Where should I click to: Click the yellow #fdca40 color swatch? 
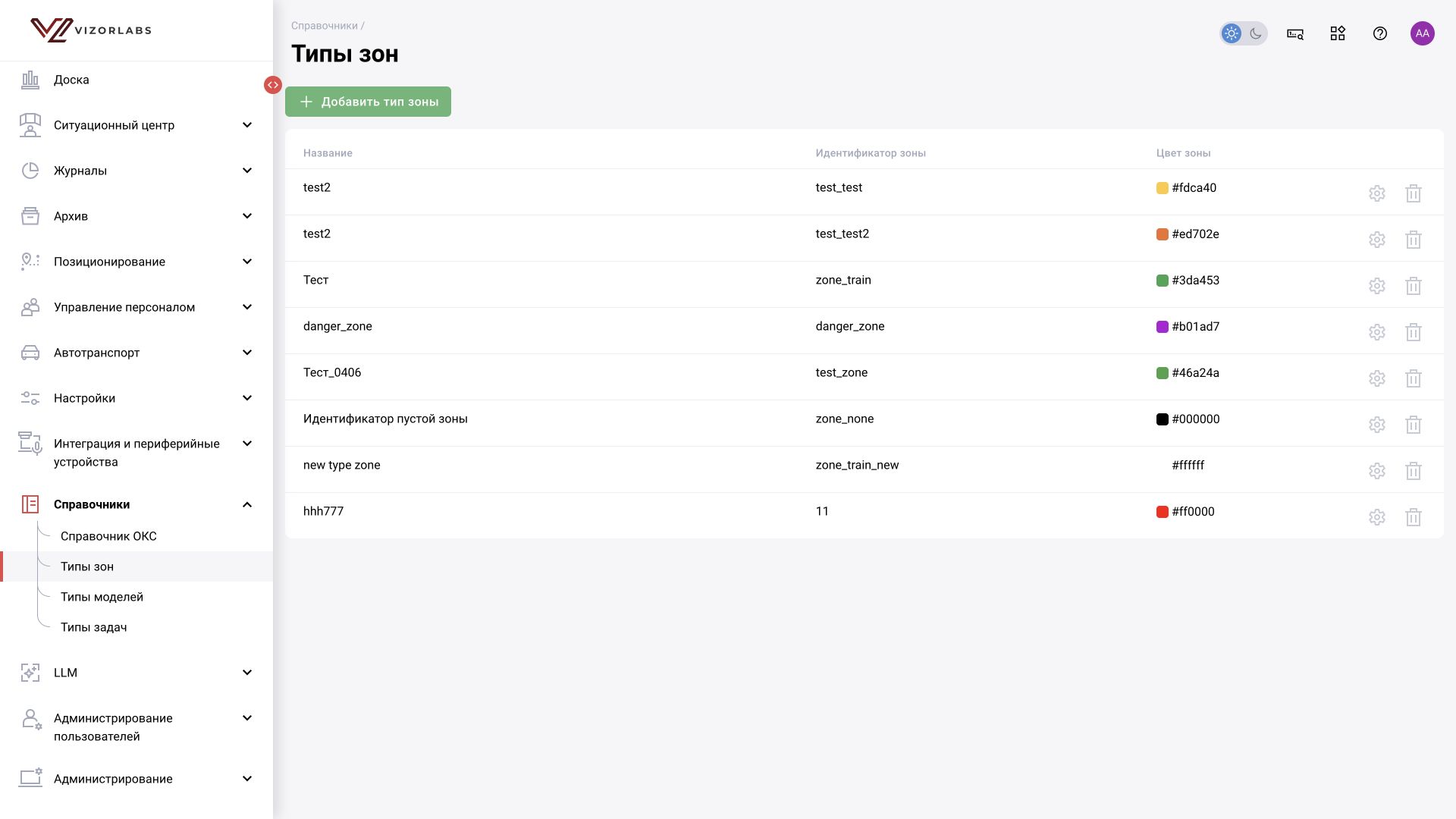[1162, 188]
